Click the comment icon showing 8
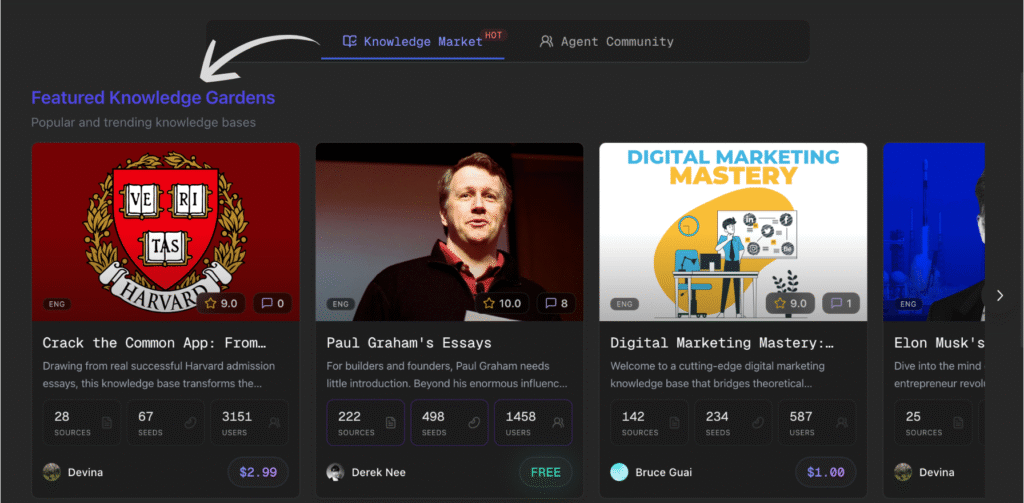1024x503 pixels. click(x=556, y=303)
